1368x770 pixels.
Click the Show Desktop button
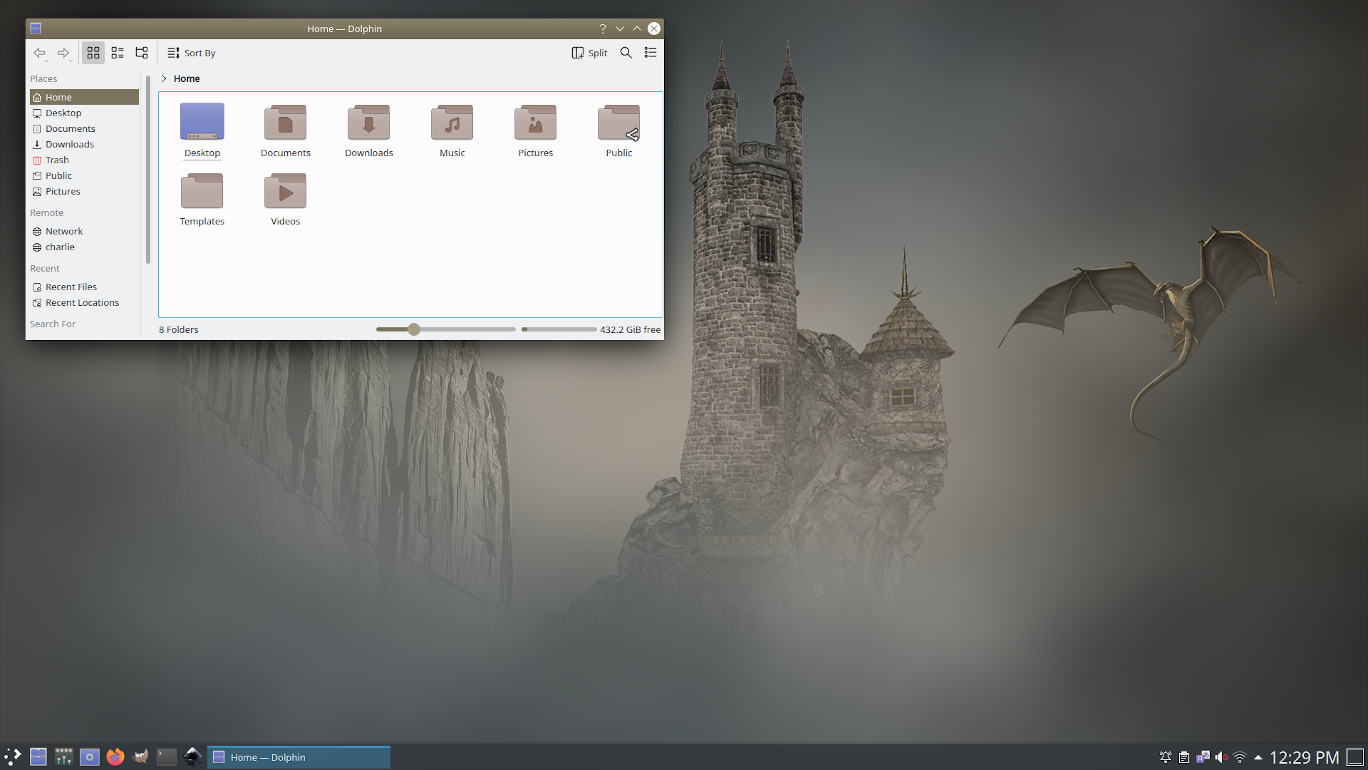pos(1355,757)
